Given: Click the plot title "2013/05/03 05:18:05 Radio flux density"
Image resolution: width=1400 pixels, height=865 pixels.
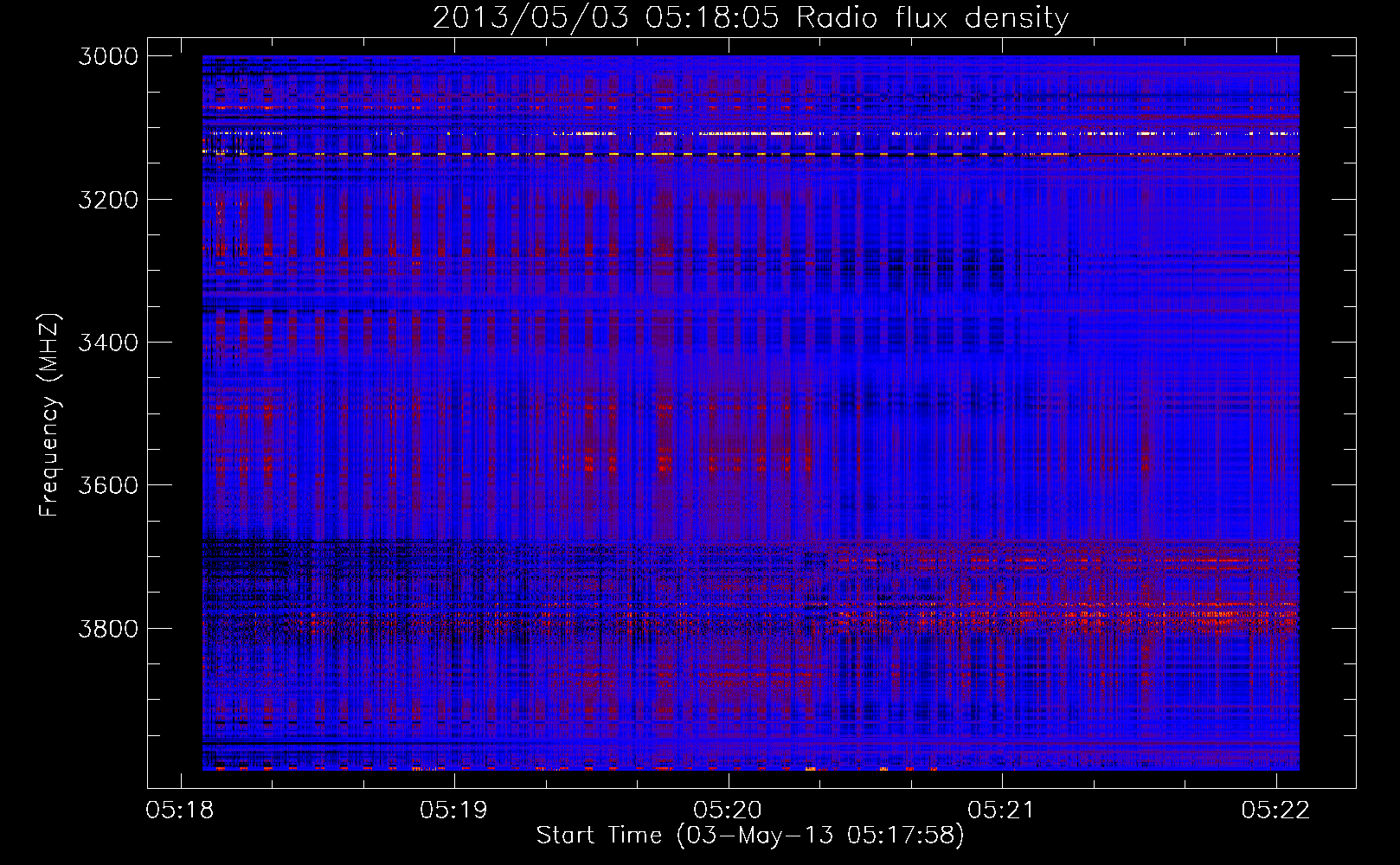Looking at the screenshot, I should click(x=750, y=18).
